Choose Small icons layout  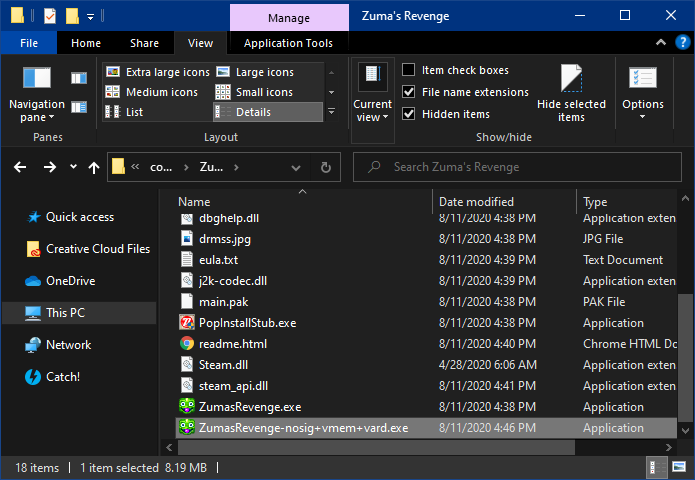[254, 92]
